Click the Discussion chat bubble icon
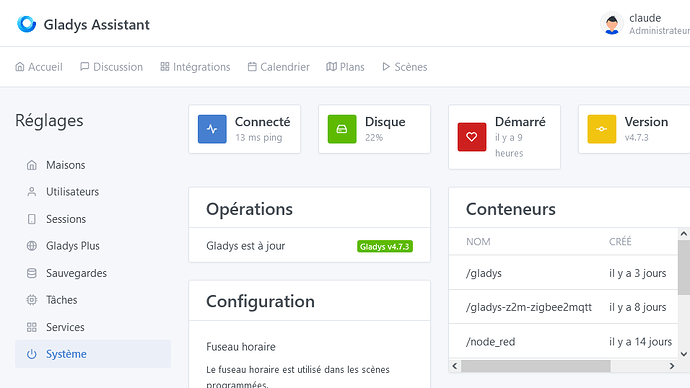 click(x=84, y=66)
